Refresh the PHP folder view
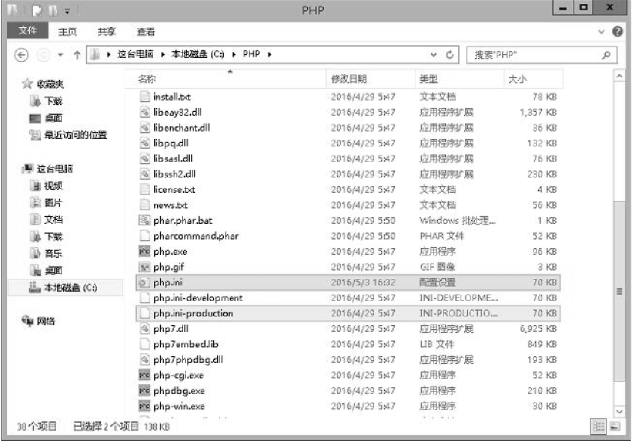632x441 pixels. [x=450, y=54]
